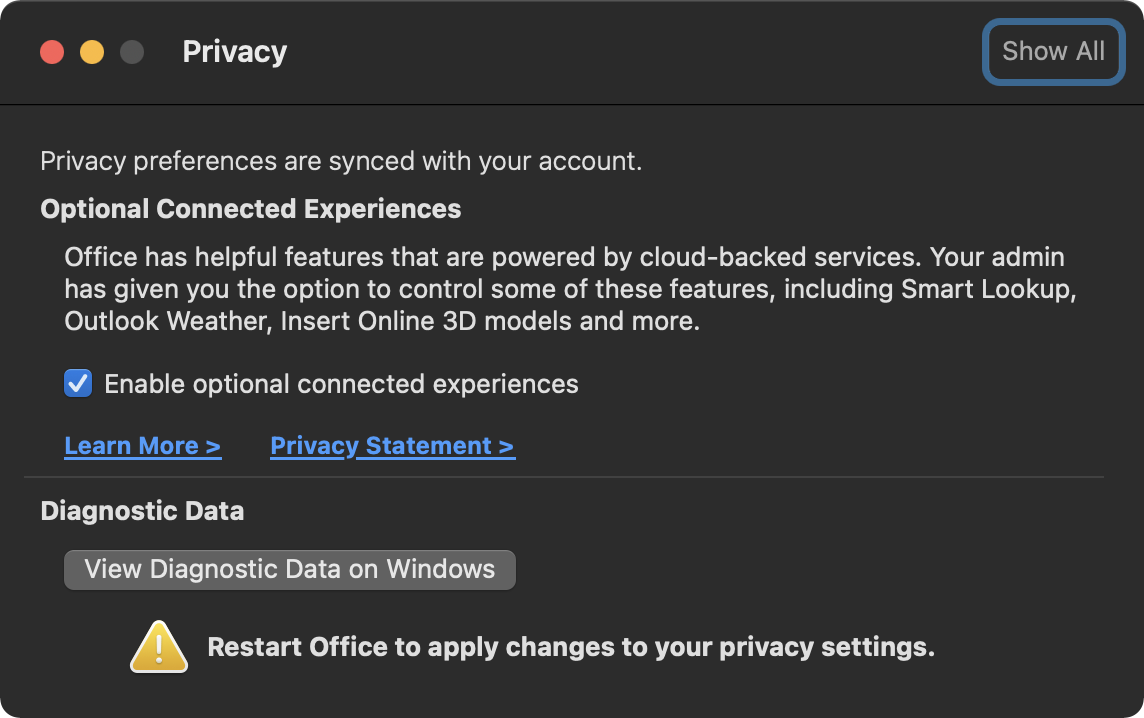Open the Learn More link

pos(143,445)
